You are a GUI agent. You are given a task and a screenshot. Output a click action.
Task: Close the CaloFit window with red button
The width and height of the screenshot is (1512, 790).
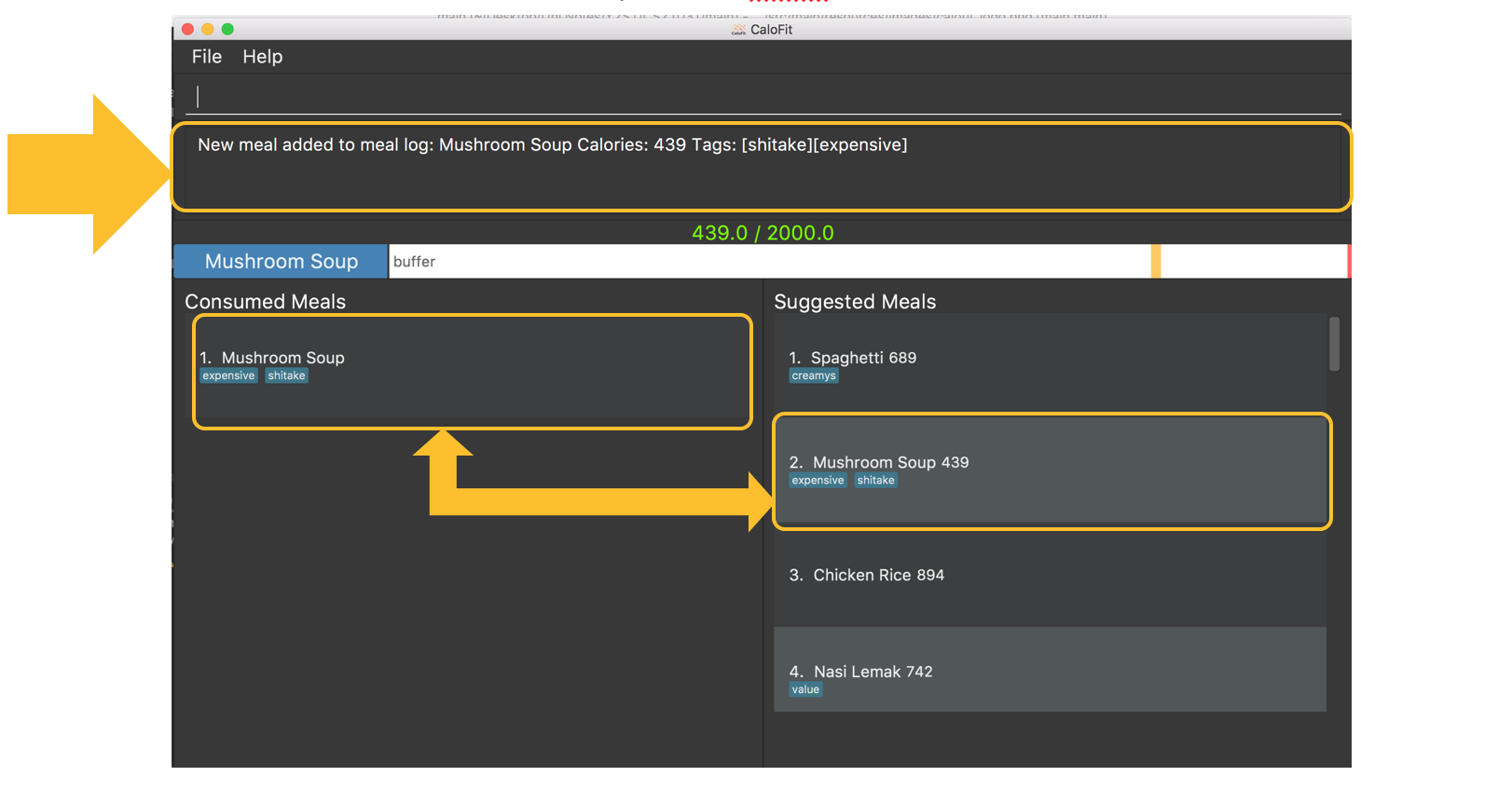click(x=187, y=29)
